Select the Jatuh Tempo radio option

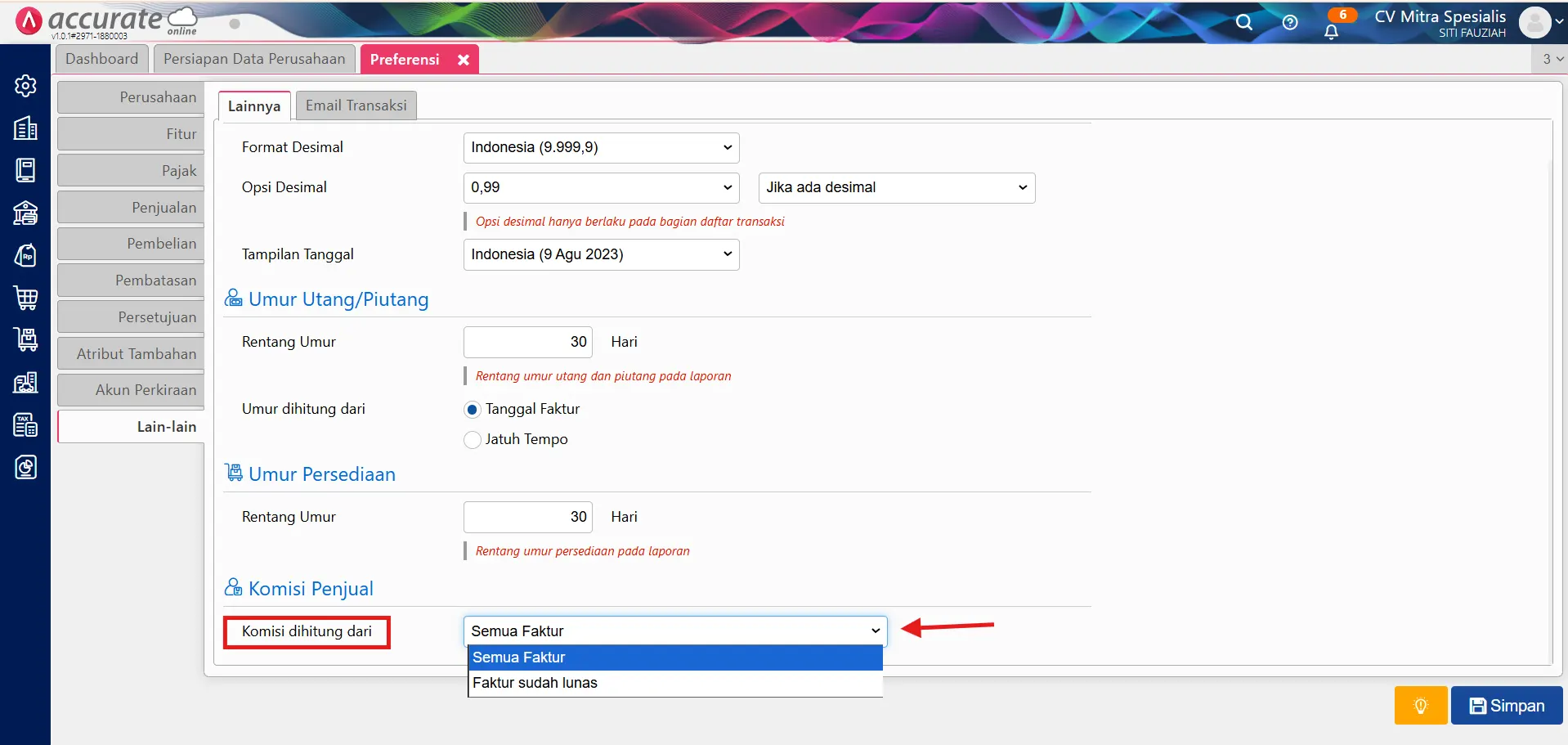coord(473,440)
